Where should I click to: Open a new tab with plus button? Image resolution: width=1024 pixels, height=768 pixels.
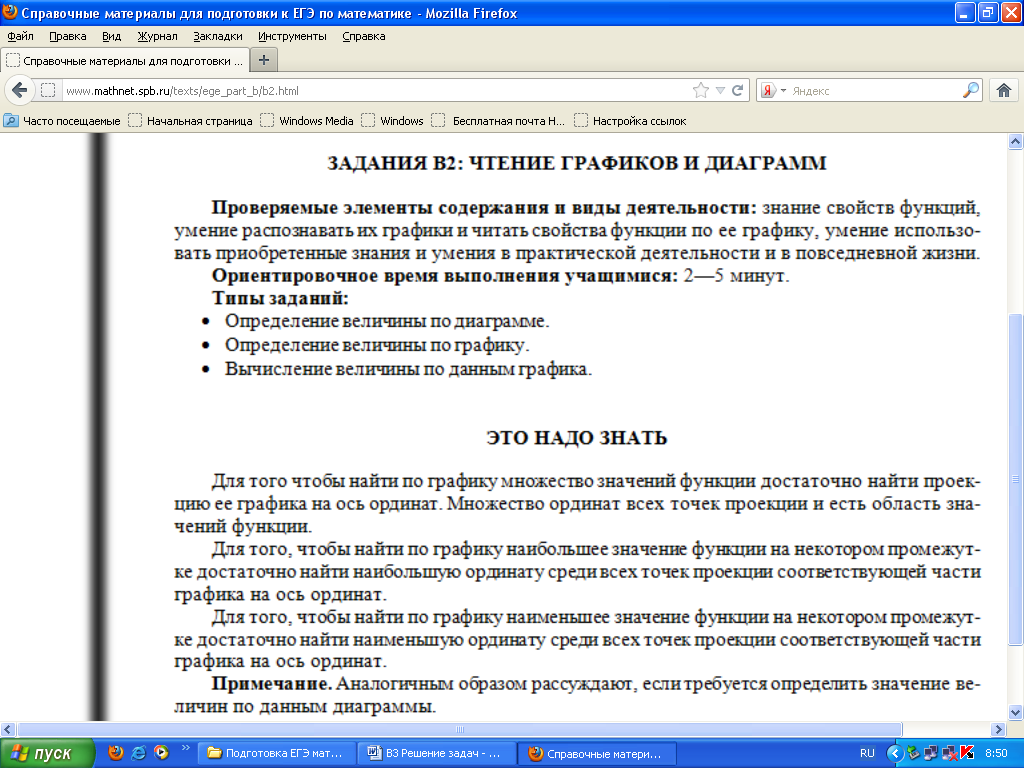(x=264, y=60)
